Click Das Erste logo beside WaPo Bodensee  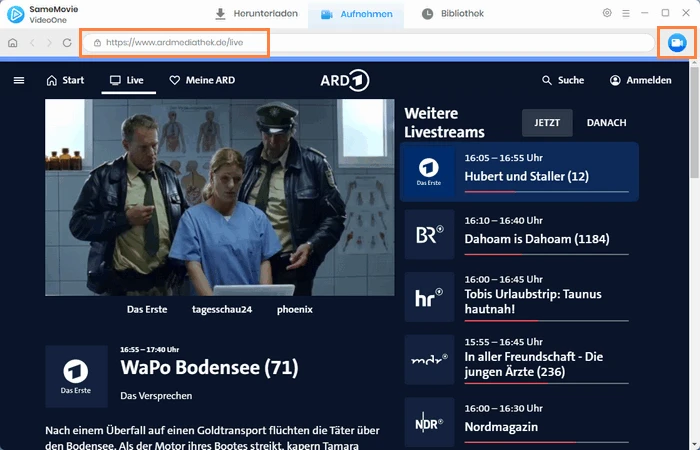[x=76, y=376]
